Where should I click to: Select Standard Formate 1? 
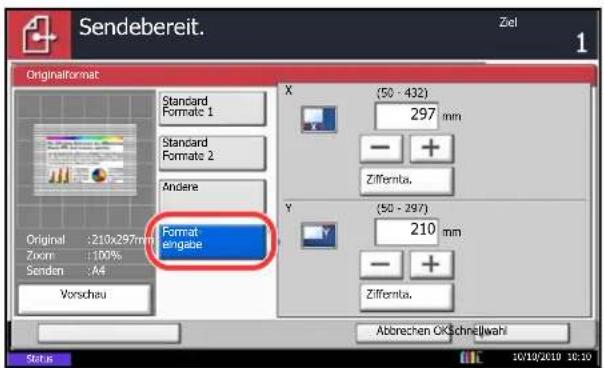212,108
